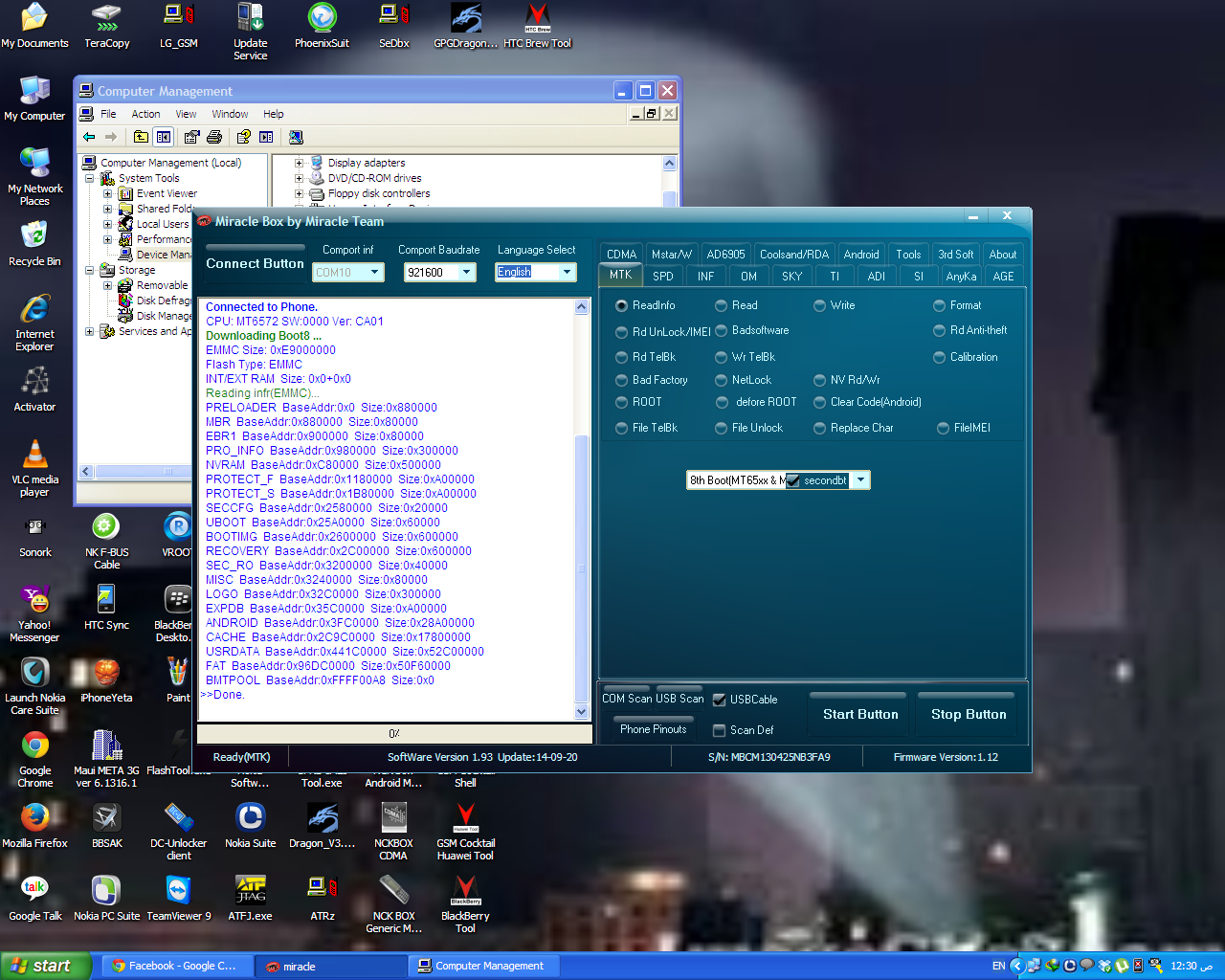The width and height of the screenshot is (1225, 980).
Task: Launch Internet Explorer from the desktop
Action: (x=34, y=323)
